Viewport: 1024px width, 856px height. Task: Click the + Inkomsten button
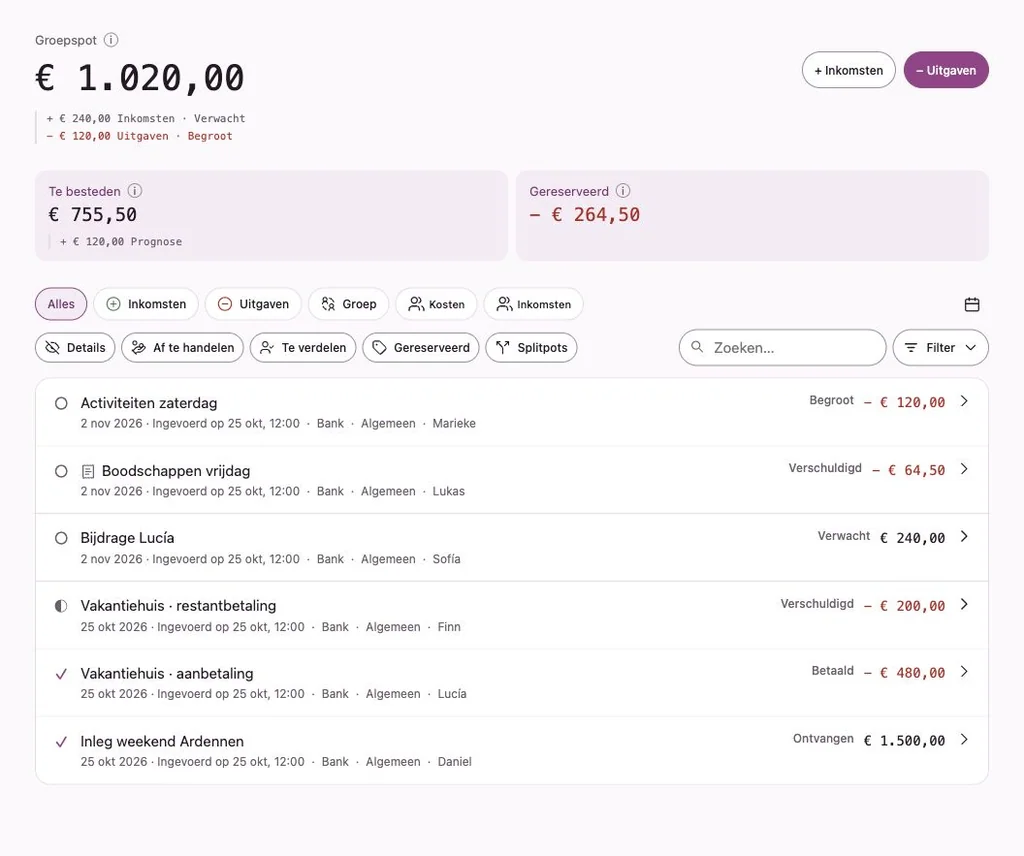[848, 70]
